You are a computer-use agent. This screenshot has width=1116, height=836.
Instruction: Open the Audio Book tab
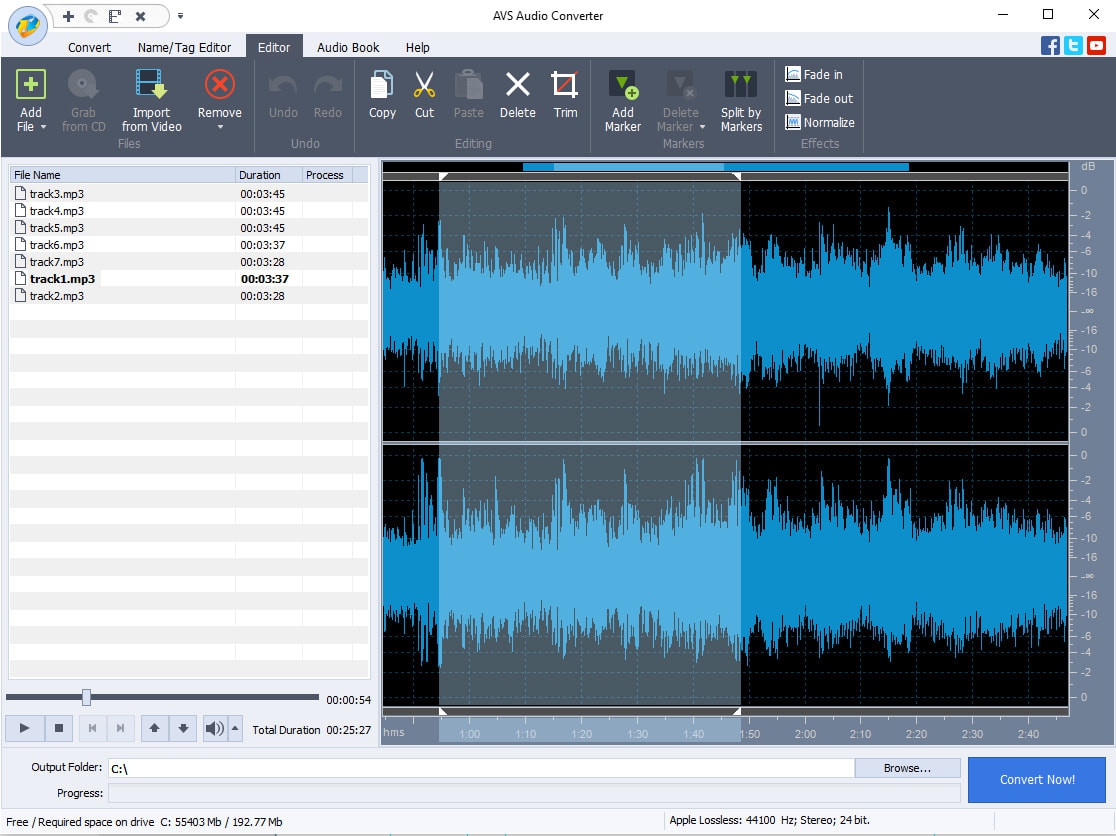coord(348,47)
